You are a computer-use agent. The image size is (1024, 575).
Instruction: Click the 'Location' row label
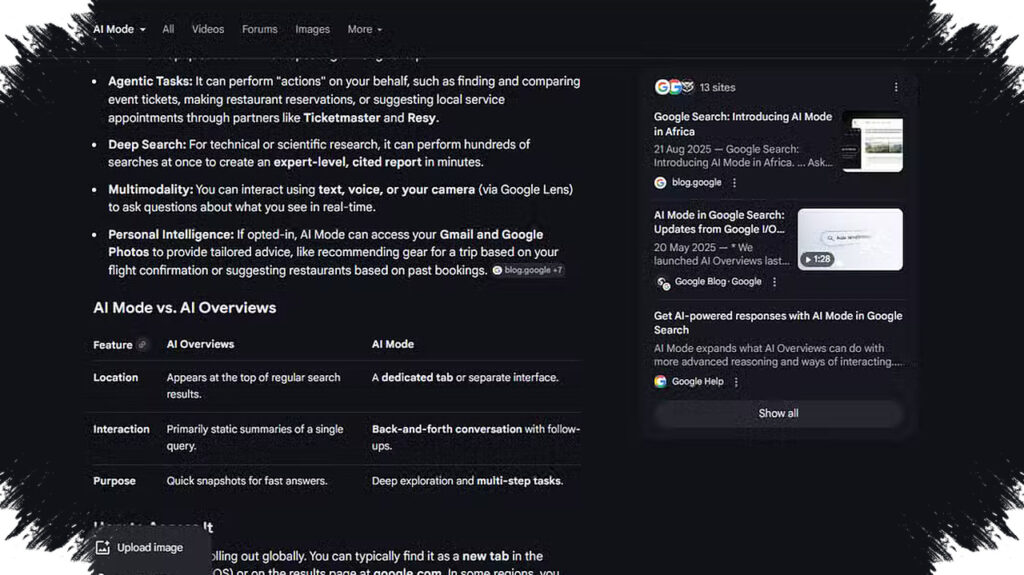pyautogui.click(x=116, y=378)
